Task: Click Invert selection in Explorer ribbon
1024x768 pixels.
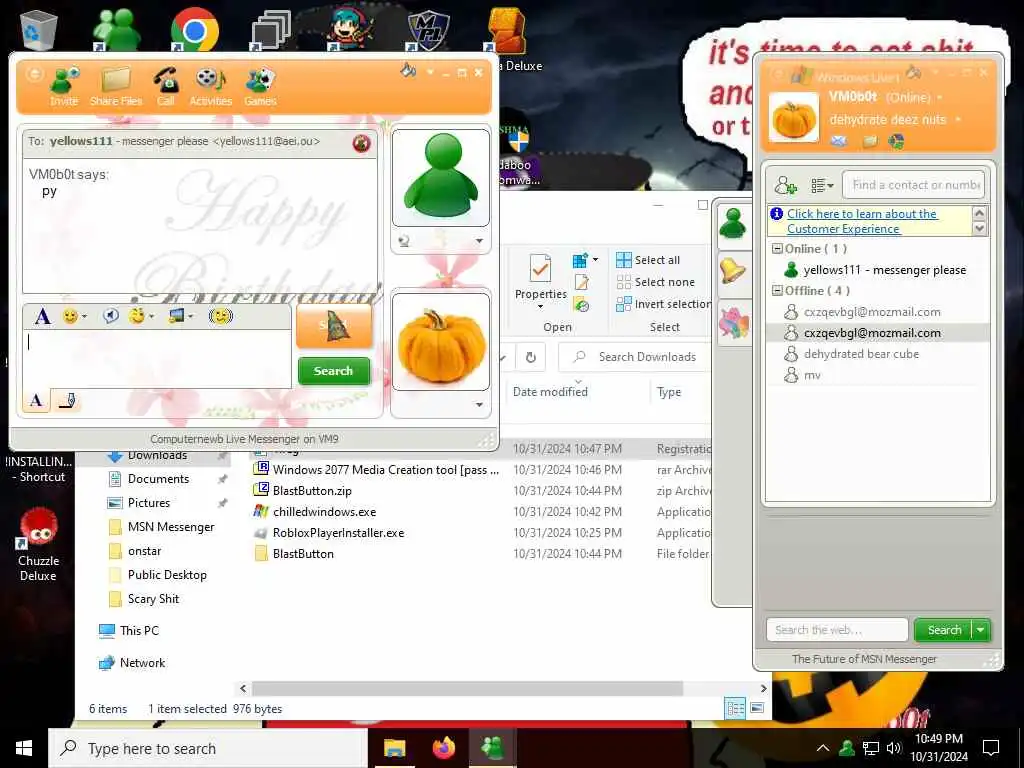Action: (664, 304)
